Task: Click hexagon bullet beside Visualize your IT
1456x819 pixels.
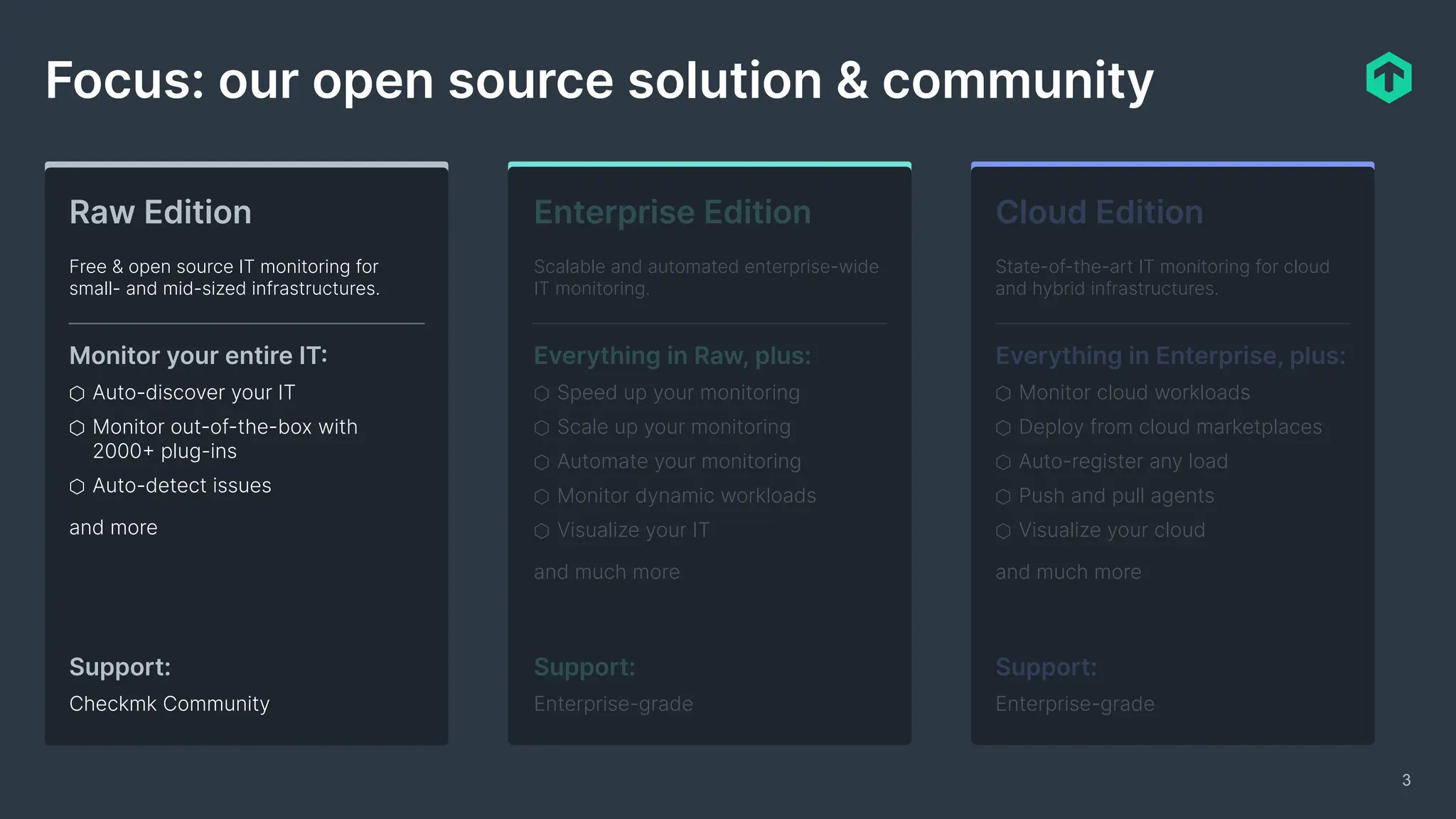Action: click(x=542, y=531)
